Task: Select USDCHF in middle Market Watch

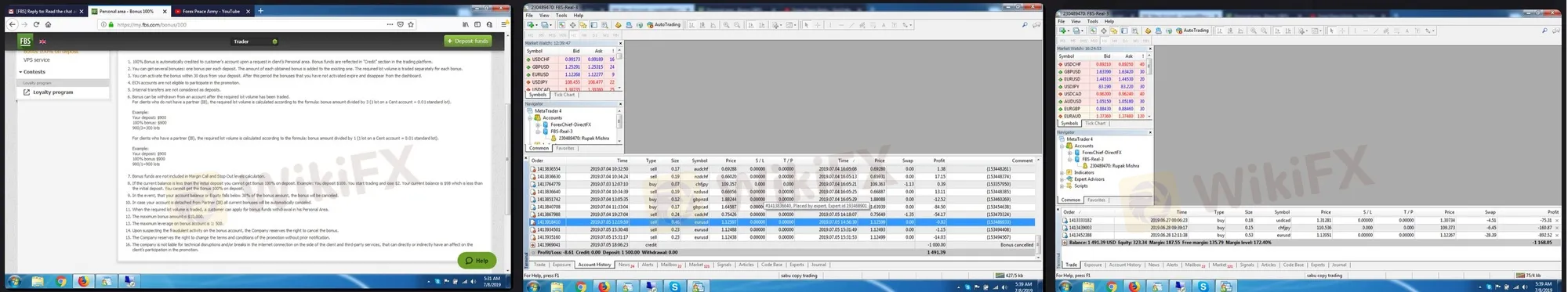Action: [570, 59]
